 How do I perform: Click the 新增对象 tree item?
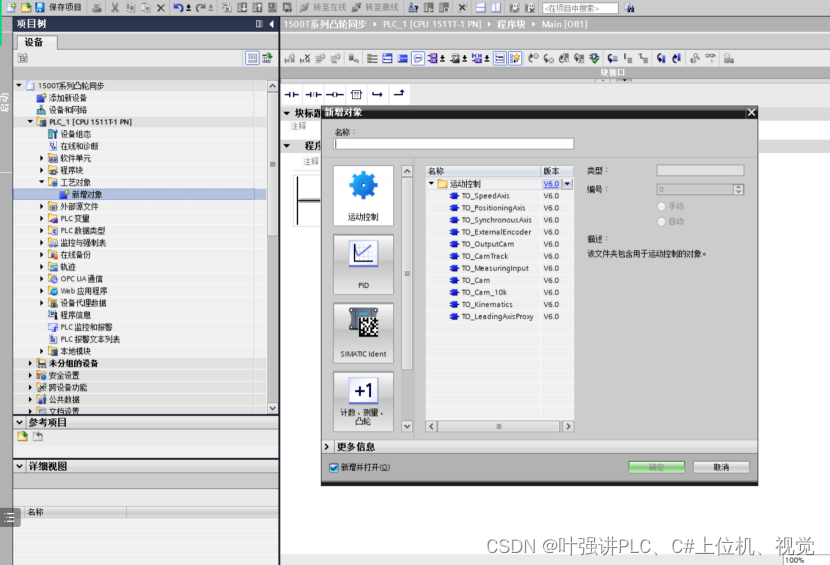point(87,194)
